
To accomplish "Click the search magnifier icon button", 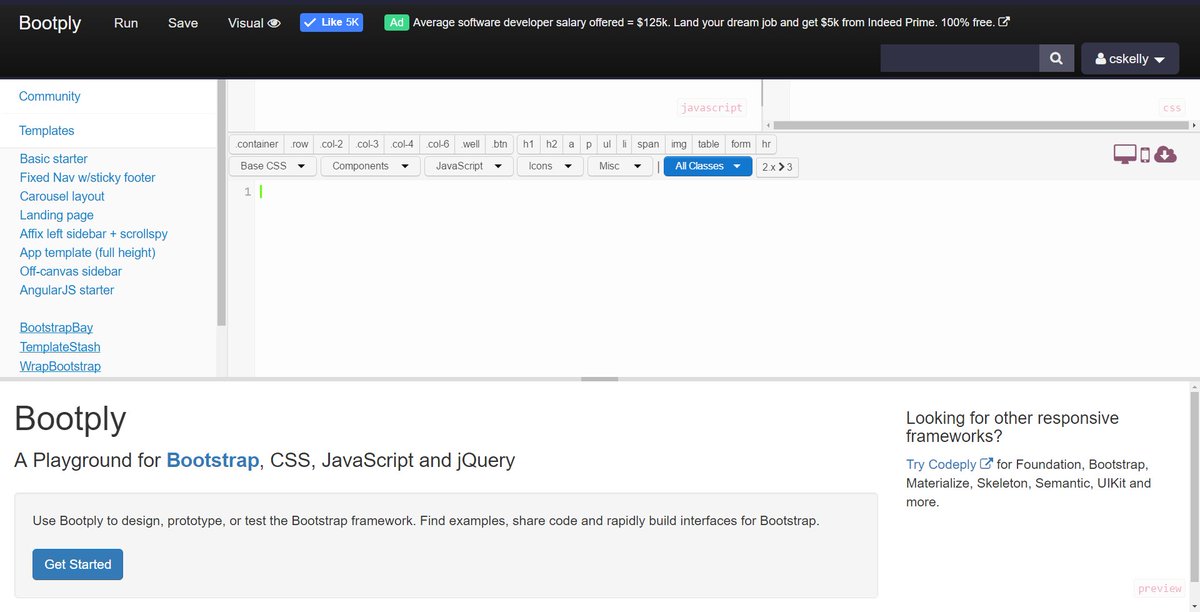I will tap(1056, 58).
